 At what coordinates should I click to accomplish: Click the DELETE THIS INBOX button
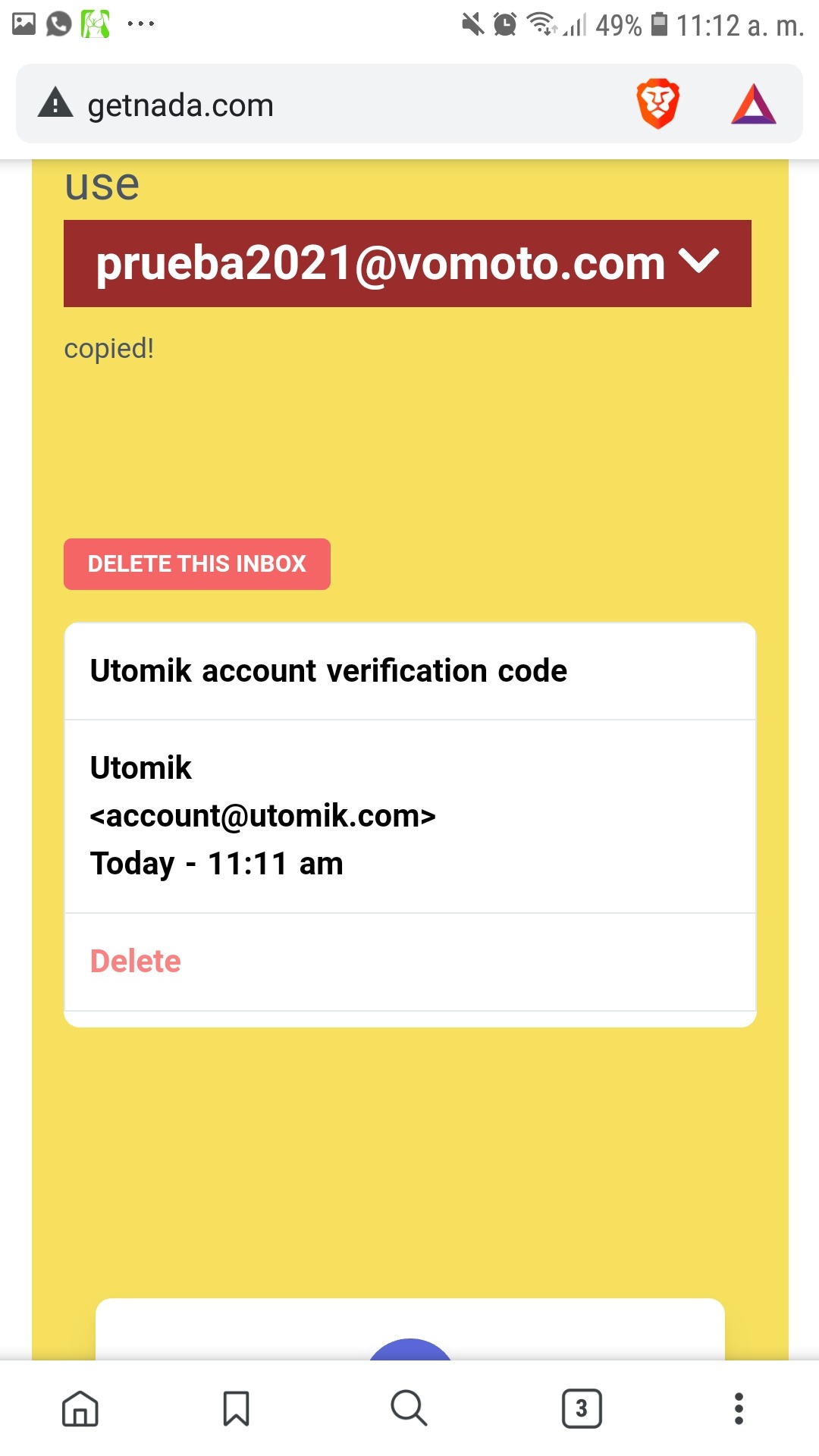coord(197,564)
